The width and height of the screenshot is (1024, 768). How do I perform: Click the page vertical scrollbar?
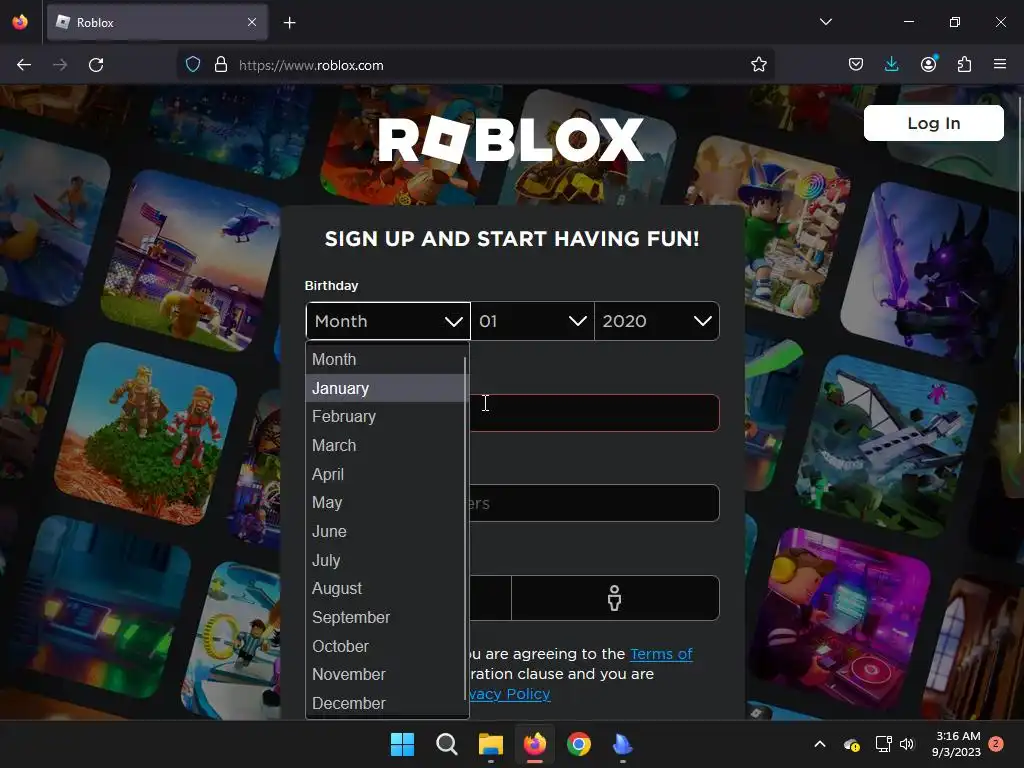pyautogui.click(x=1020, y=274)
